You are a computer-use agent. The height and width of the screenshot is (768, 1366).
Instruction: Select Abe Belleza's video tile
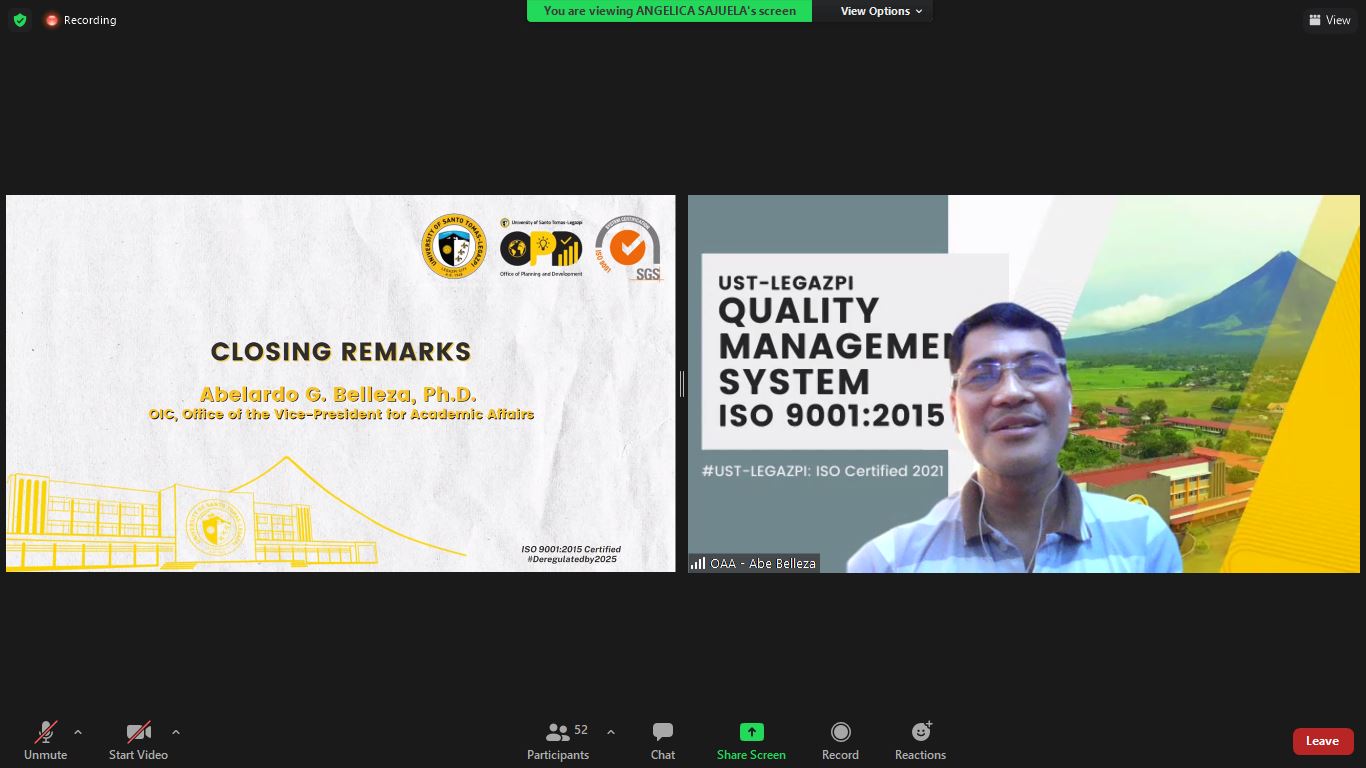(1023, 383)
